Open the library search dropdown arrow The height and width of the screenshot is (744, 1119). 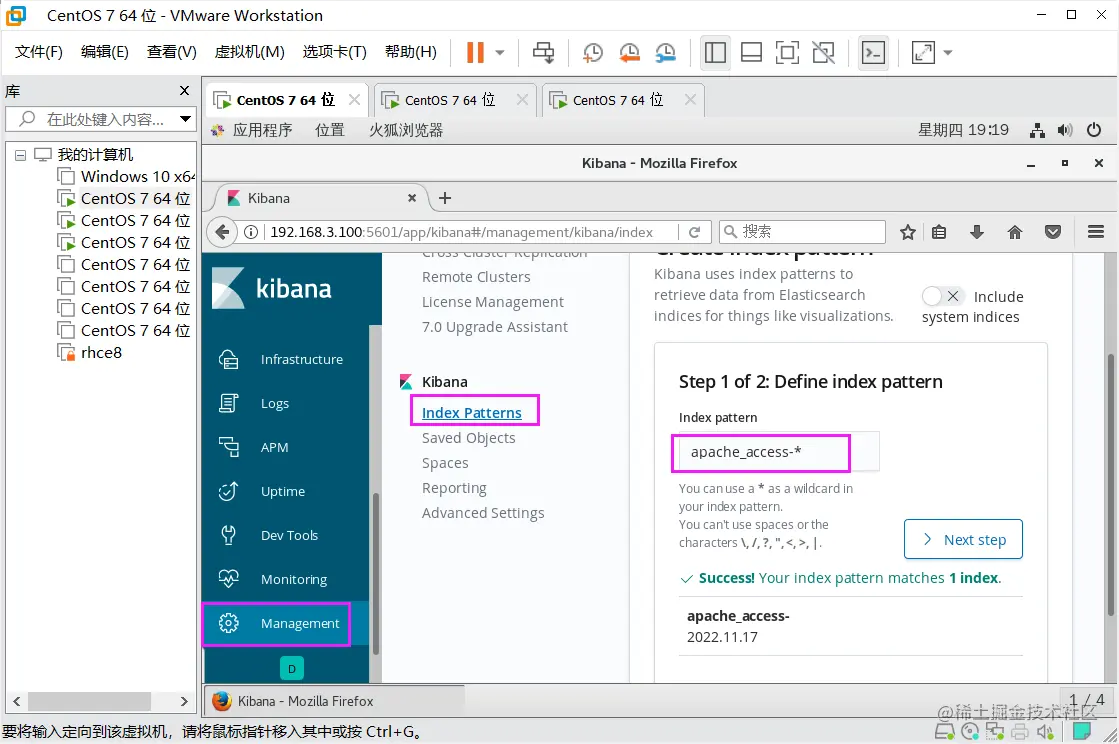[185, 119]
